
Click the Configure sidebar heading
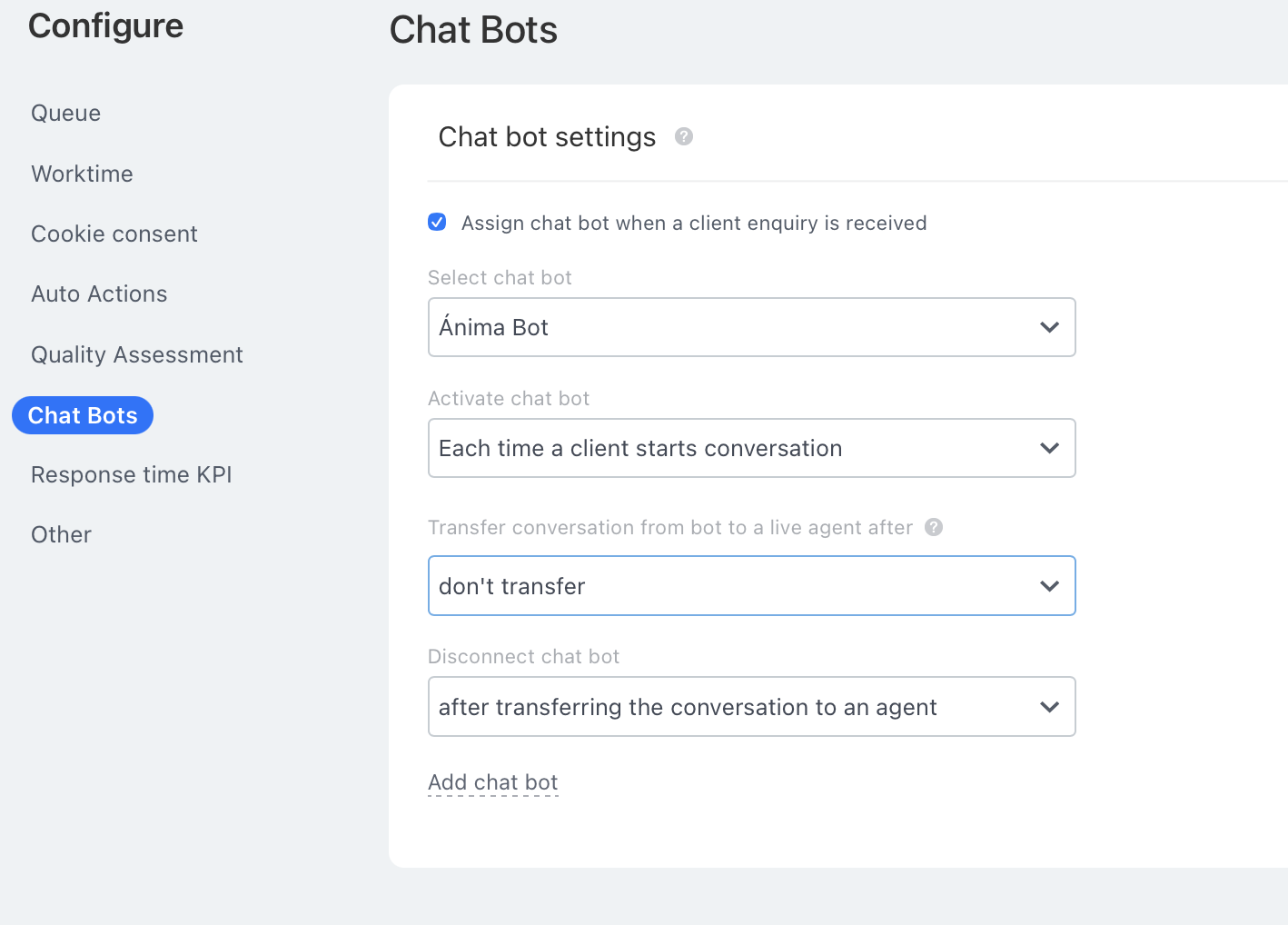point(105,26)
